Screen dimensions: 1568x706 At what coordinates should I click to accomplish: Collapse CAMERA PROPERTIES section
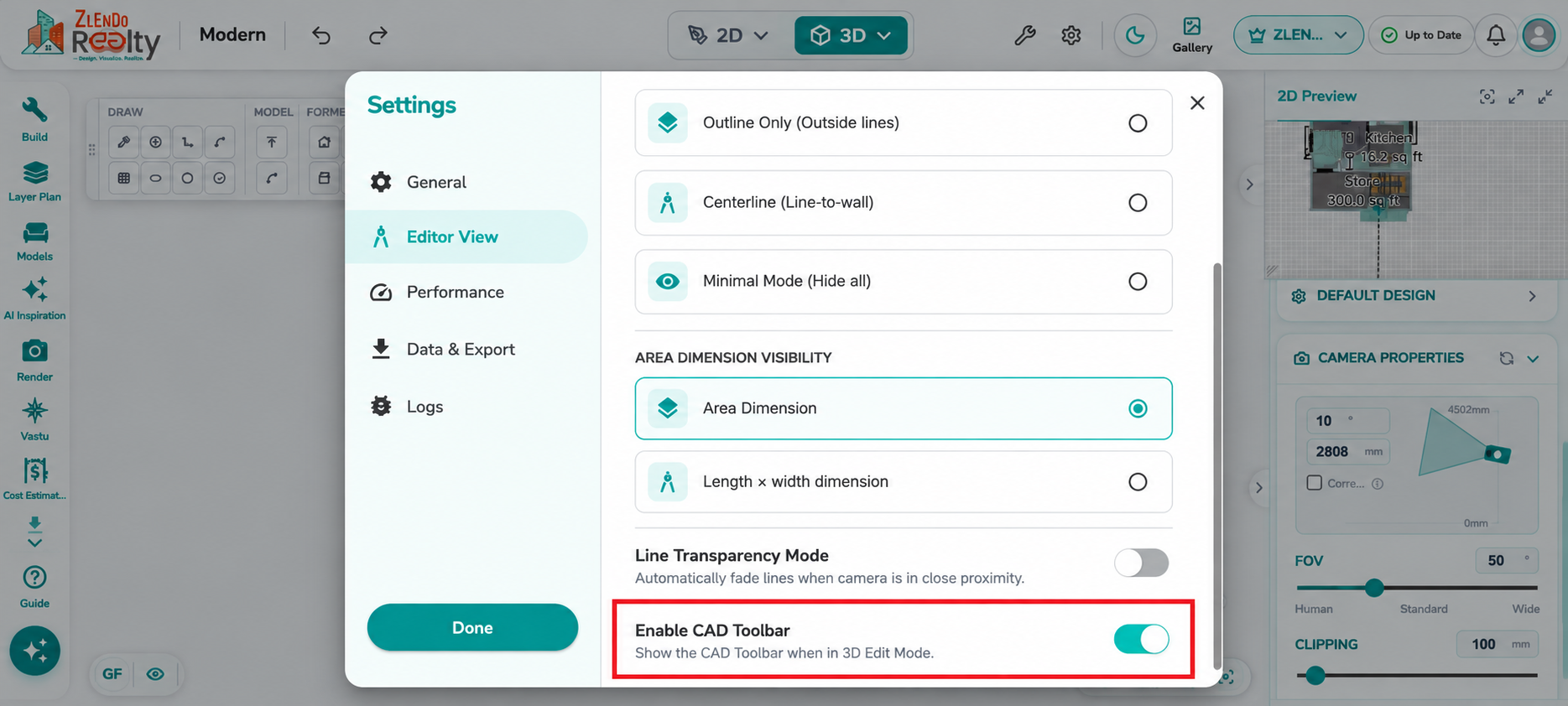click(1533, 358)
